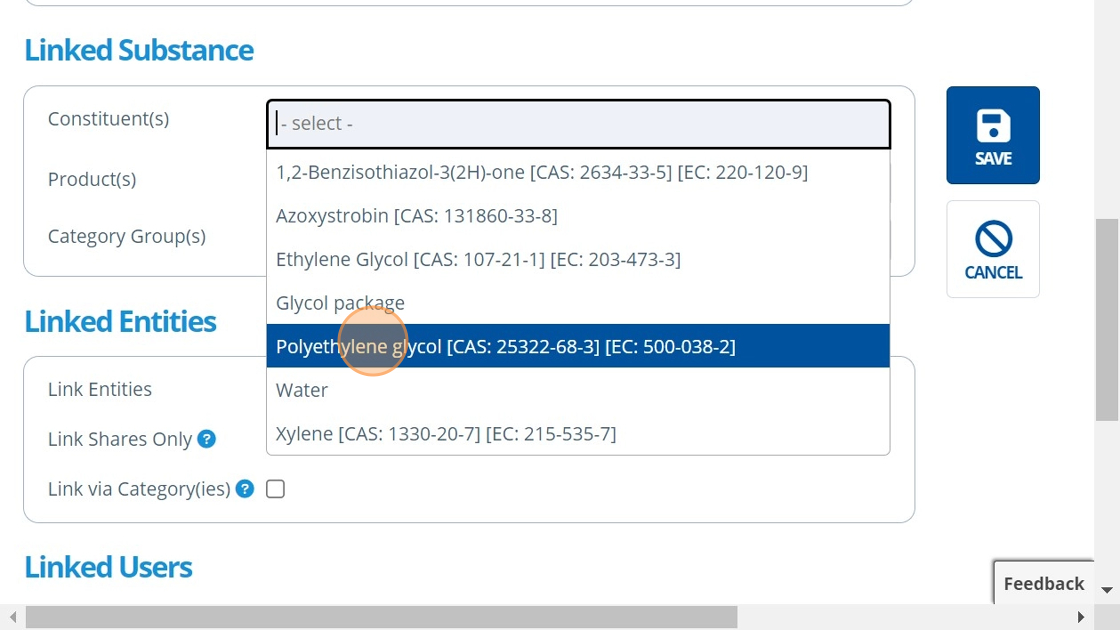Image resolution: width=1120 pixels, height=630 pixels.
Task: Click the Save floppy disk icon
Action: [x=992, y=126]
